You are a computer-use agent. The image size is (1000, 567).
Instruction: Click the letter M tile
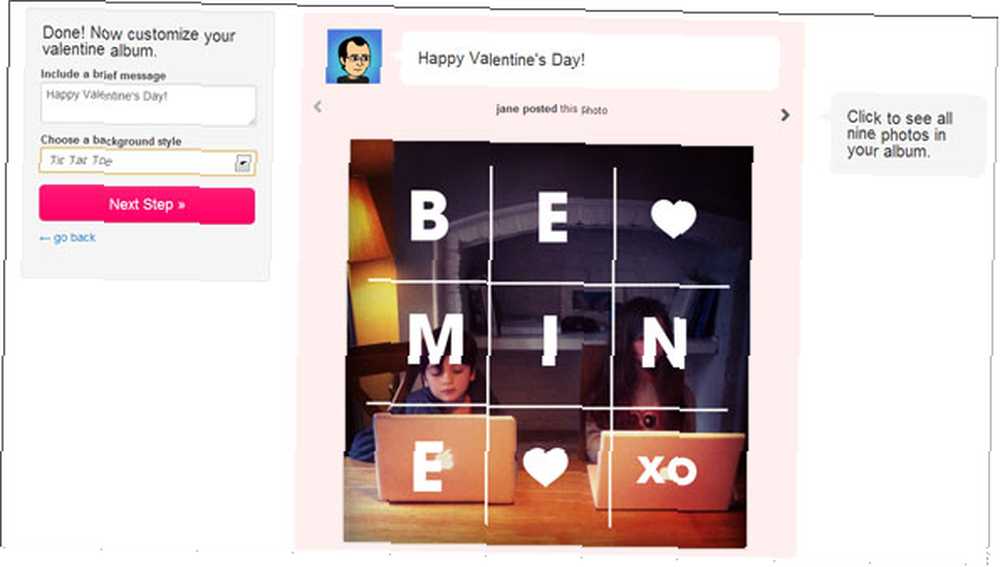(x=436, y=338)
